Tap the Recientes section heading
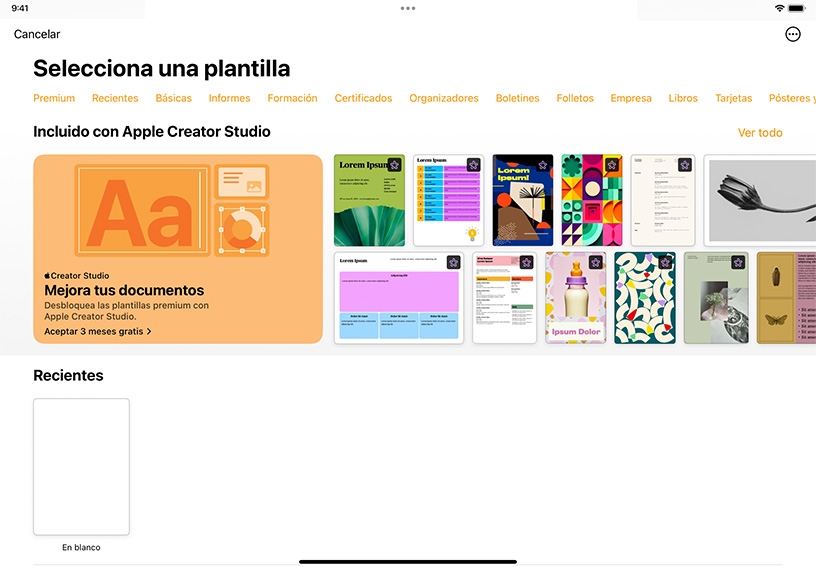 68,376
